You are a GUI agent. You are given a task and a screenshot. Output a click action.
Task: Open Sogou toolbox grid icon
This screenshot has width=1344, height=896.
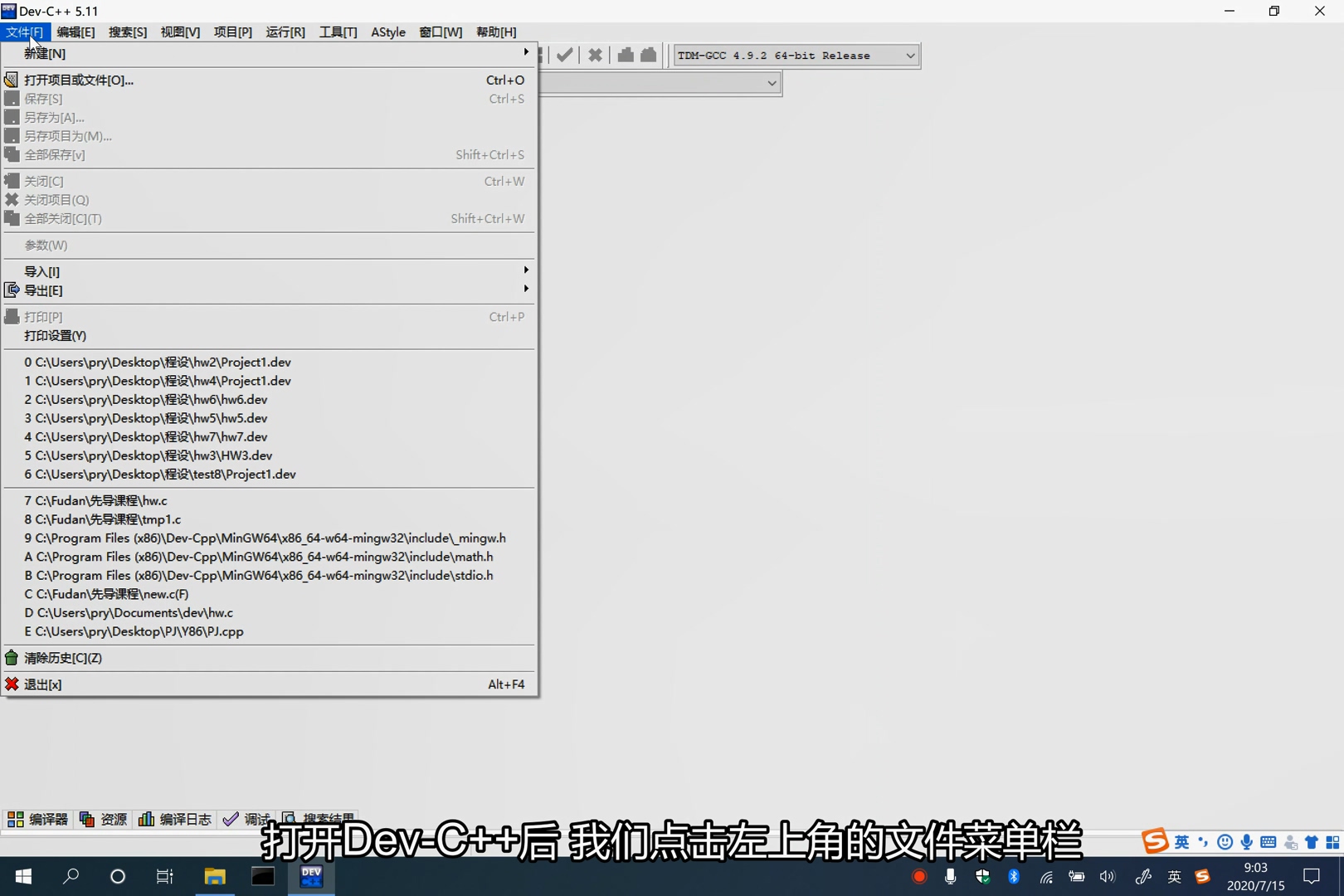tap(1332, 842)
